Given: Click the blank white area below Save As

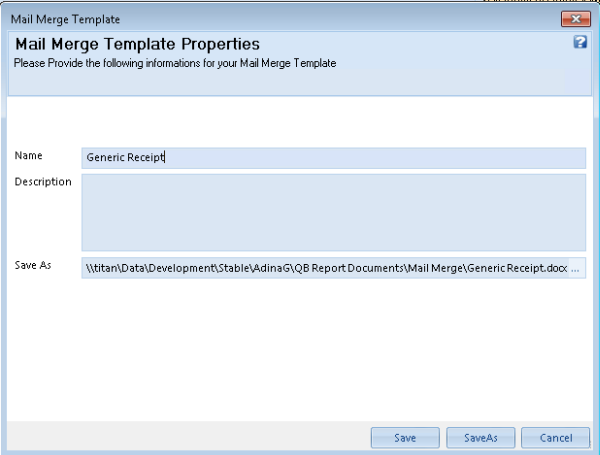Looking at the screenshot, I should (x=300, y=349).
